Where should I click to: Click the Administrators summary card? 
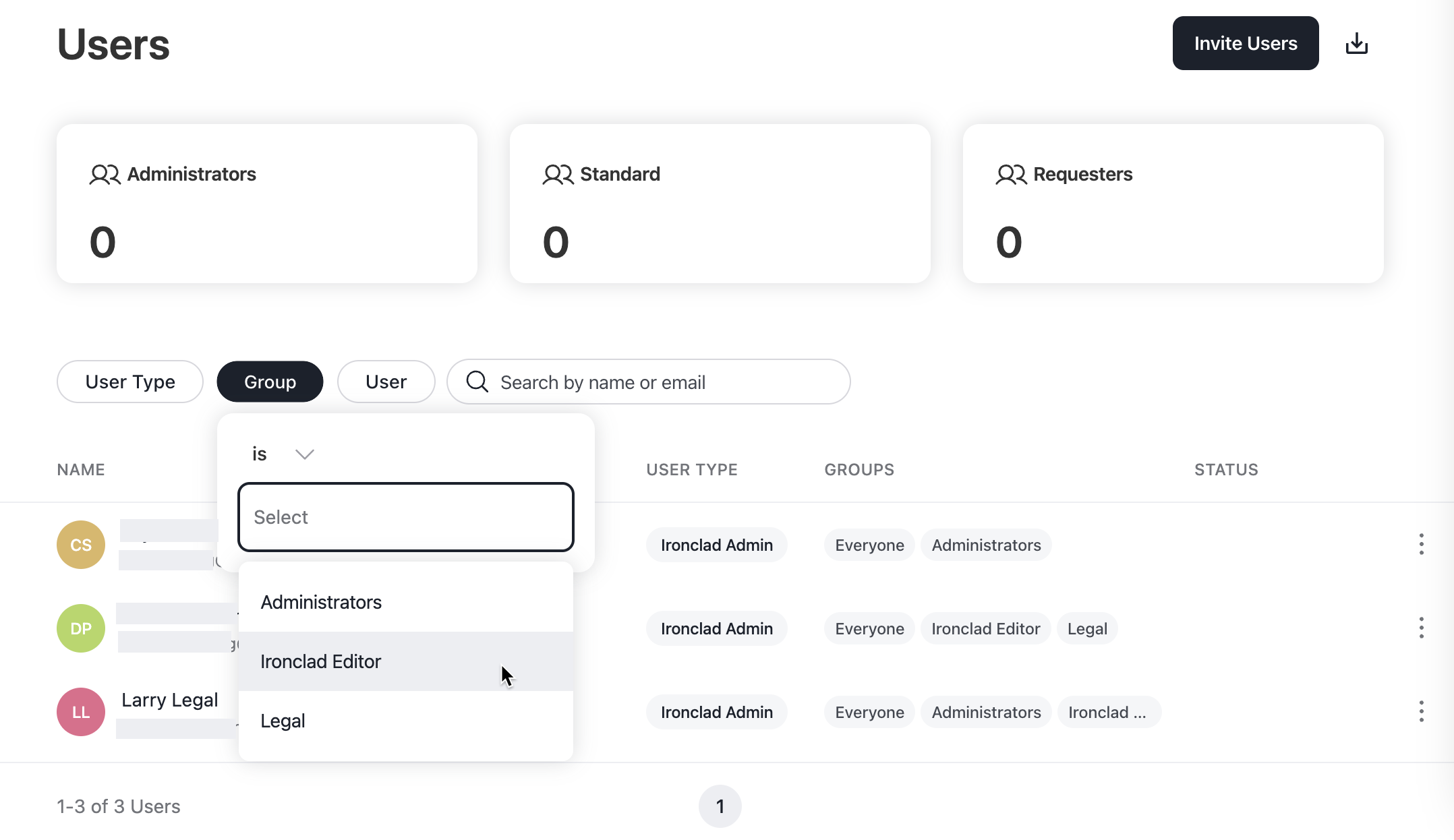(x=267, y=204)
